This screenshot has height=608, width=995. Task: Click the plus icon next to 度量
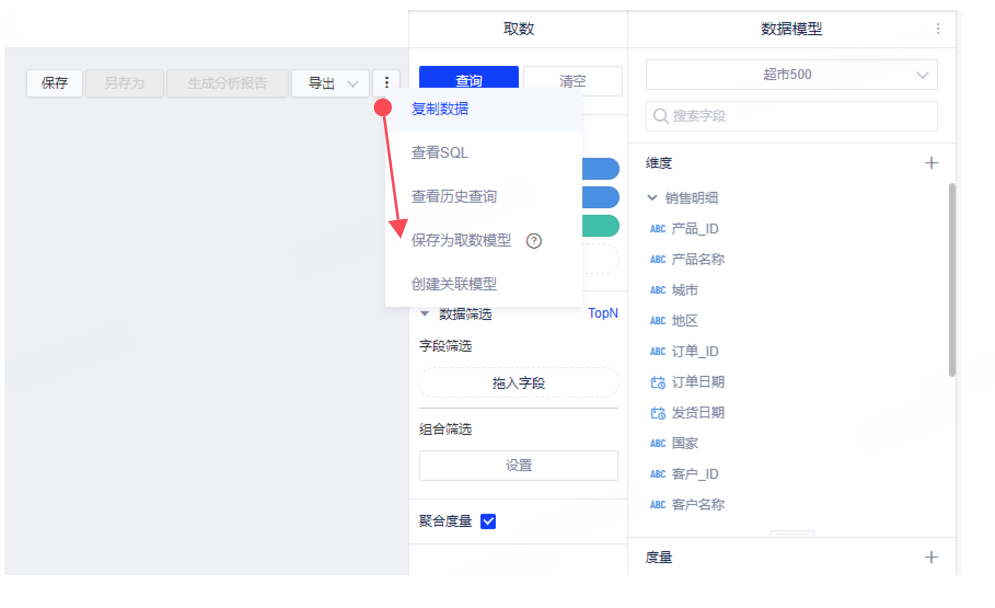(x=931, y=557)
